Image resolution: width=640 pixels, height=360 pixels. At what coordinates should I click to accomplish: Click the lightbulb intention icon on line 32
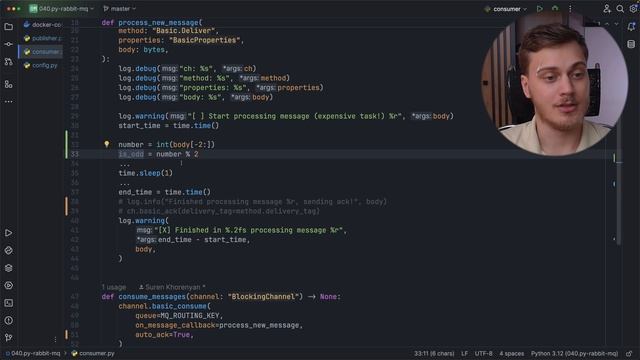coord(107,144)
